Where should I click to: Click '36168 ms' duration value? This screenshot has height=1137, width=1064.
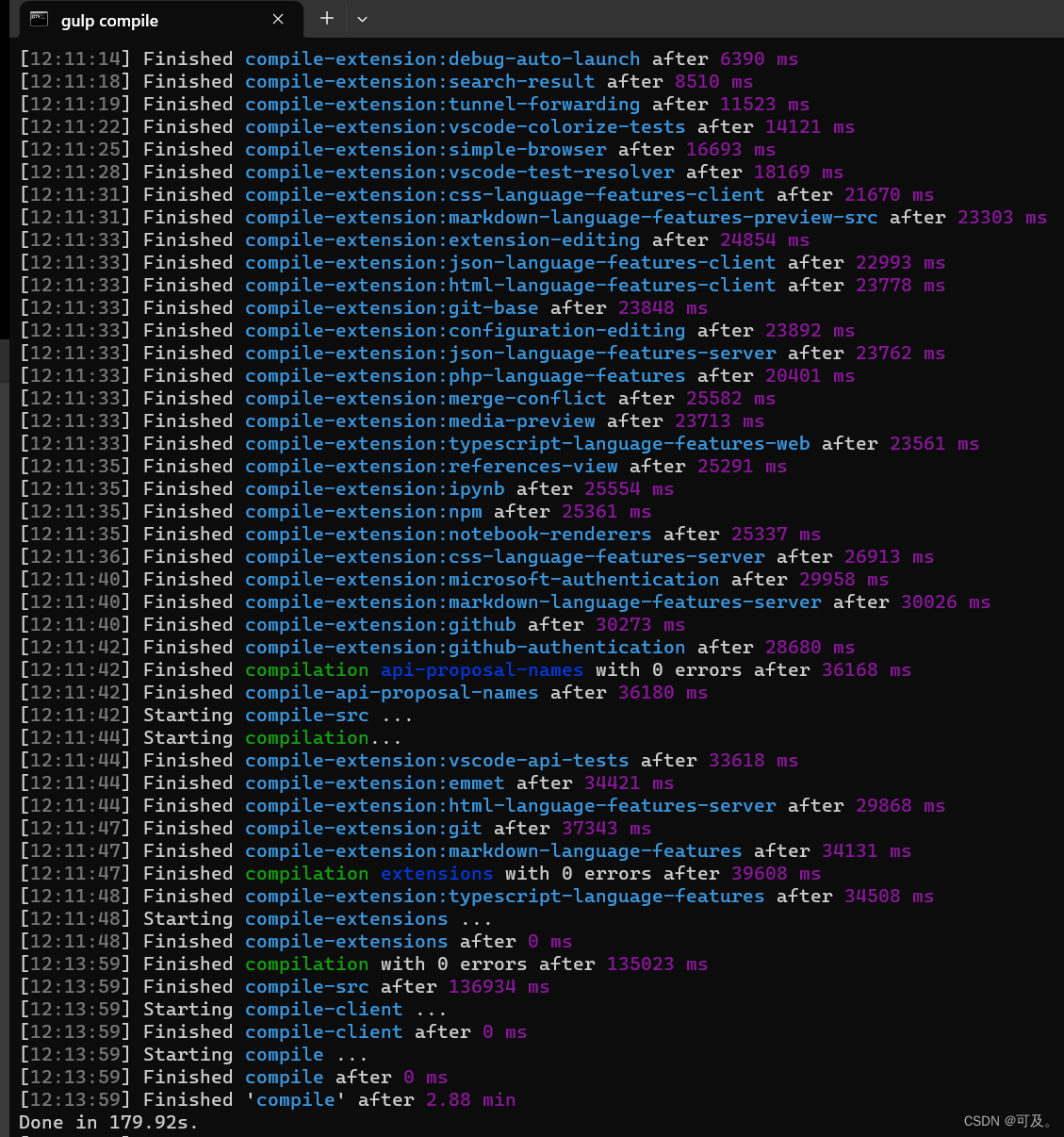[866, 670]
